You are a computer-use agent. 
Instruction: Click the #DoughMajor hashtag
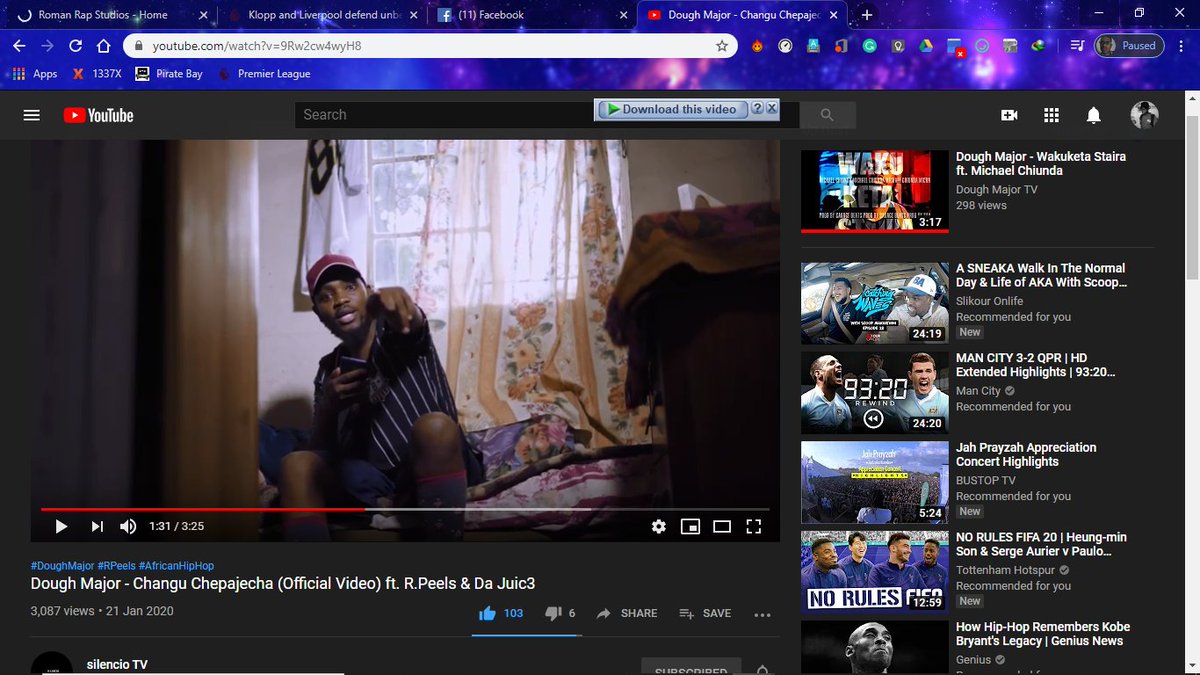click(x=62, y=566)
